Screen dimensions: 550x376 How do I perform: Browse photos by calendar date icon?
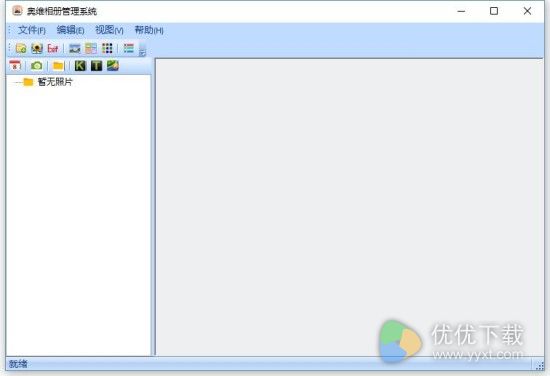pos(15,66)
